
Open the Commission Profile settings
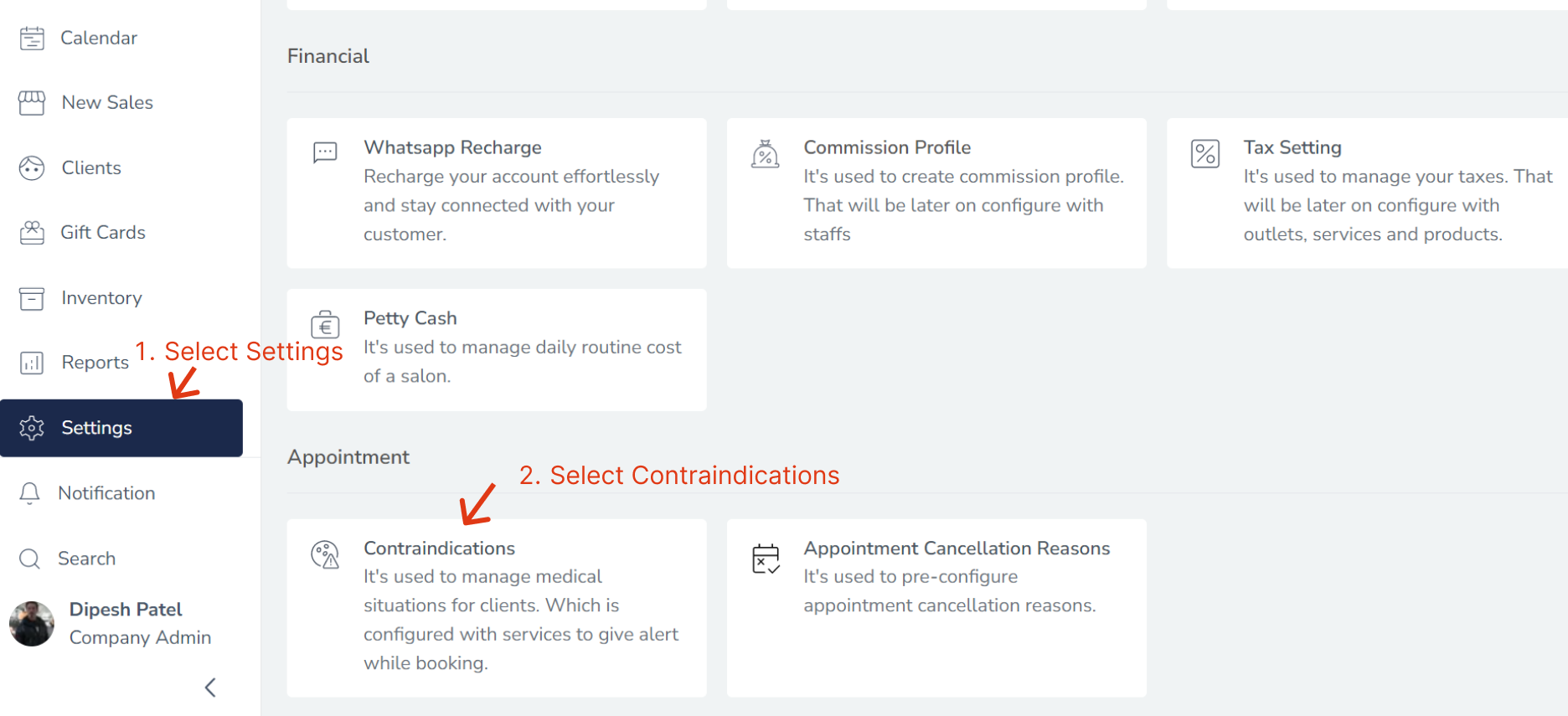point(936,193)
